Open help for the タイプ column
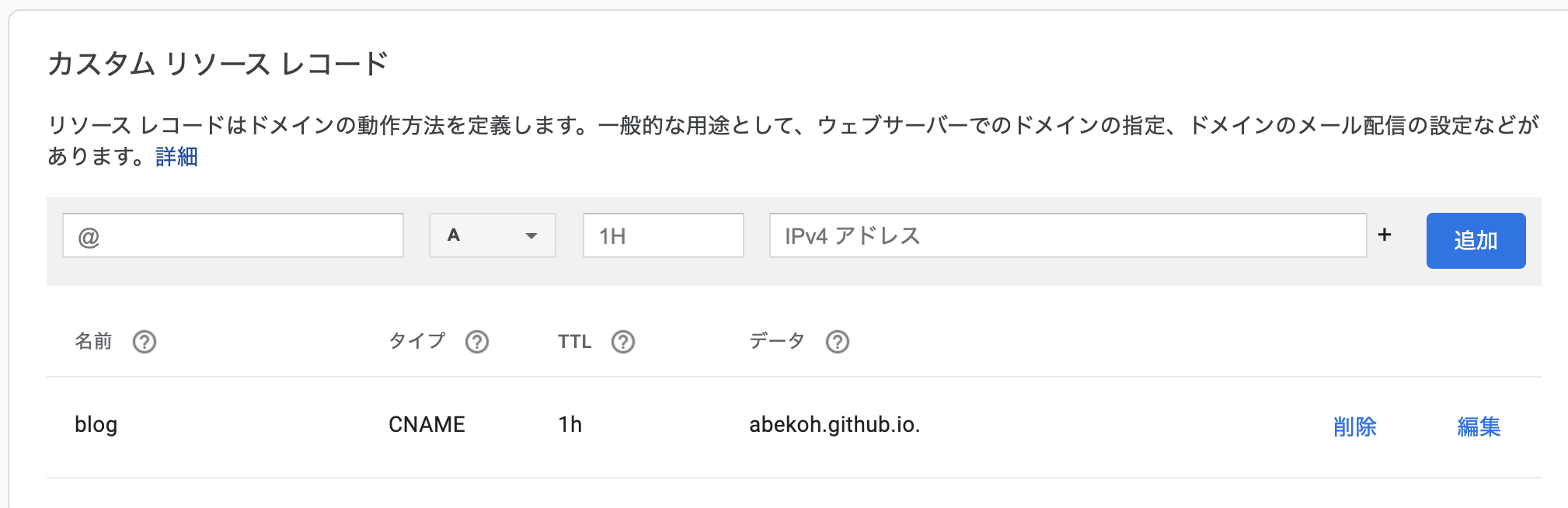This screenshot has height=508, width=1568. tap(478, 341)
